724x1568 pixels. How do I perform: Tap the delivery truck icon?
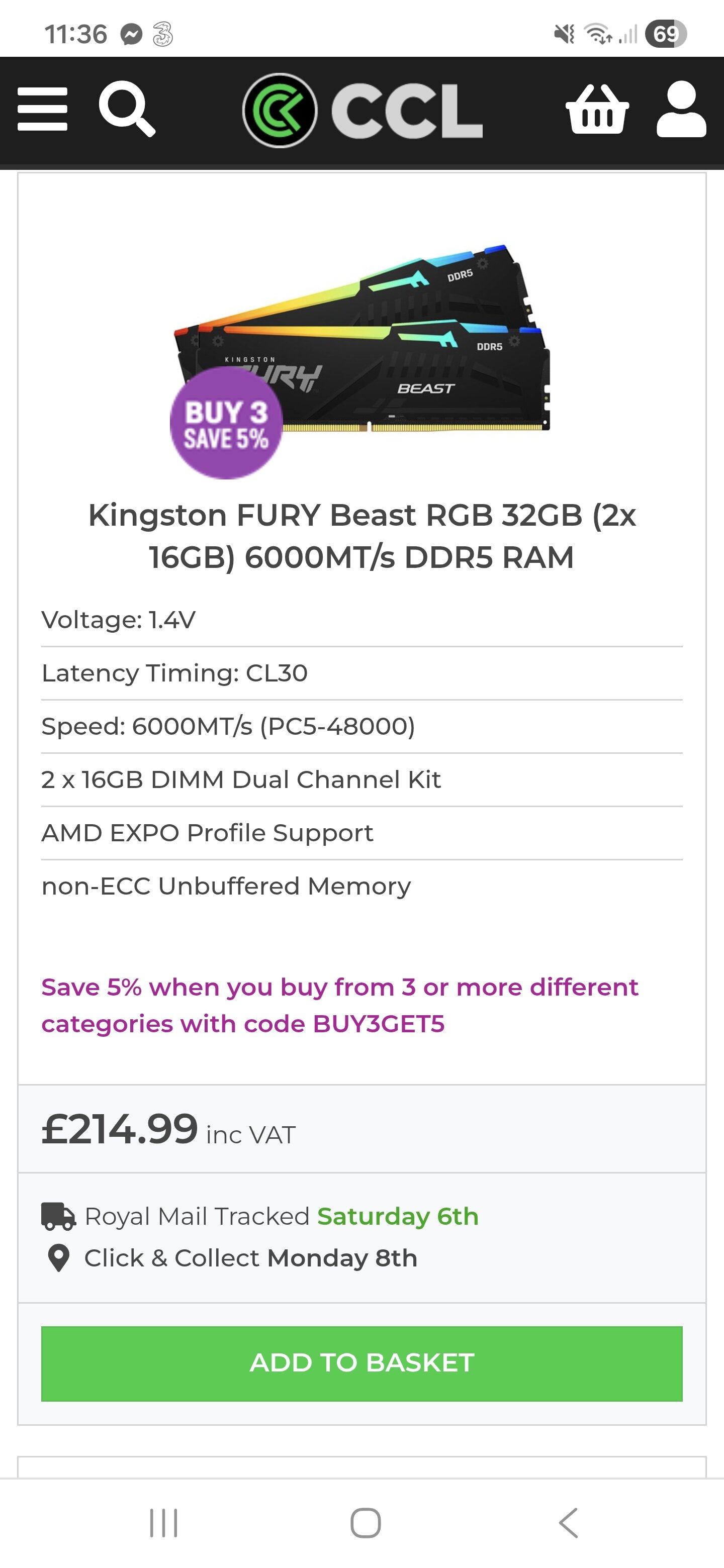click(x=58, y=1216)
